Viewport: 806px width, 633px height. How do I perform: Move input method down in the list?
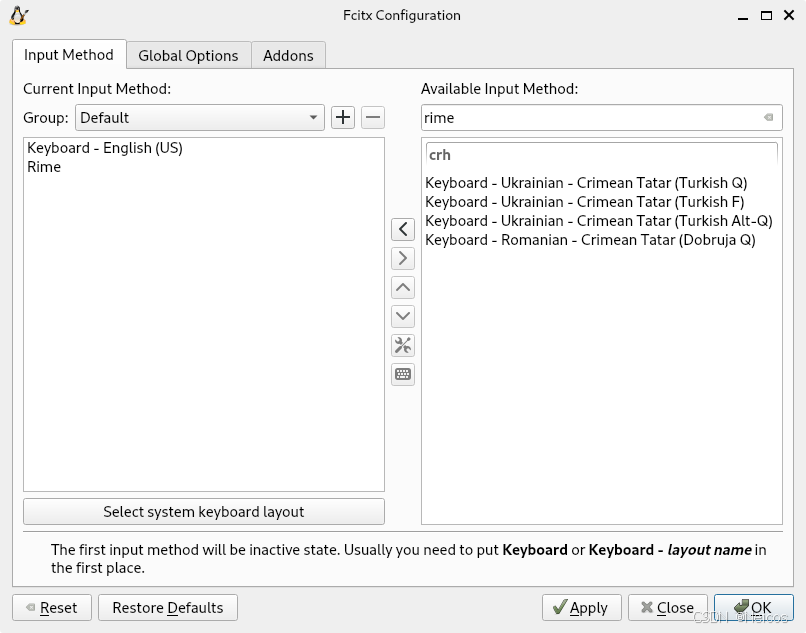pyautogui.click(x=402, y=316)
